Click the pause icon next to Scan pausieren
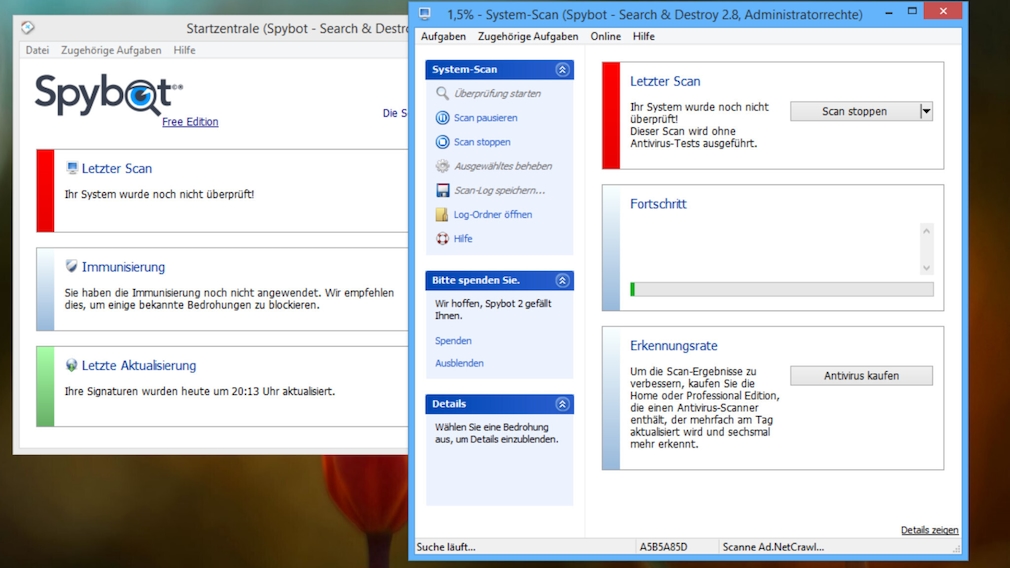 click(442, 118)
